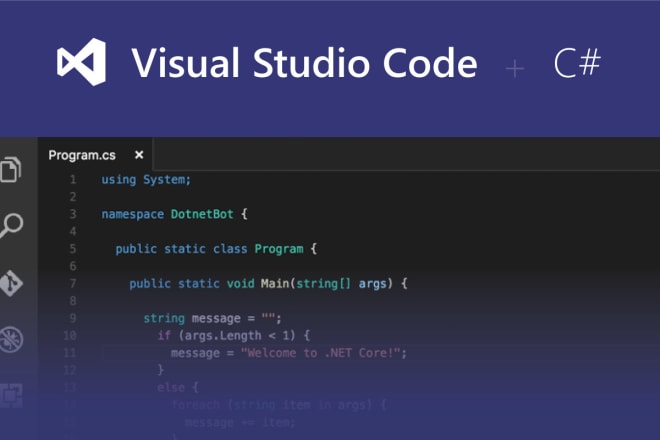Click the 'C#' heading text
Viewport: 660px width, 440px height.
click(577, 63)
